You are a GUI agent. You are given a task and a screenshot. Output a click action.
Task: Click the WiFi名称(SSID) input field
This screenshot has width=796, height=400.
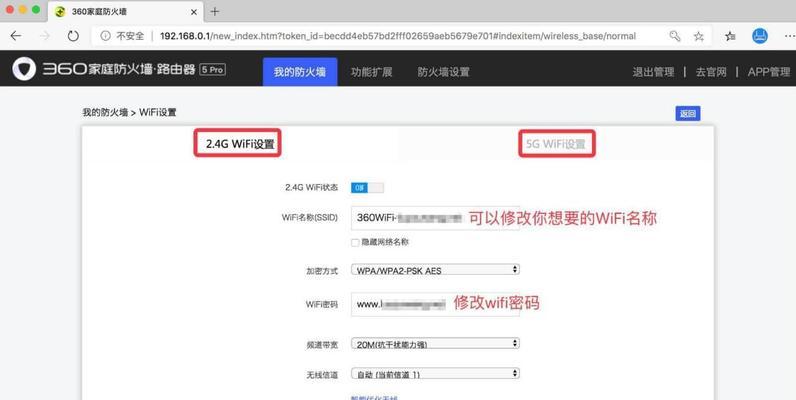point(435,218)
